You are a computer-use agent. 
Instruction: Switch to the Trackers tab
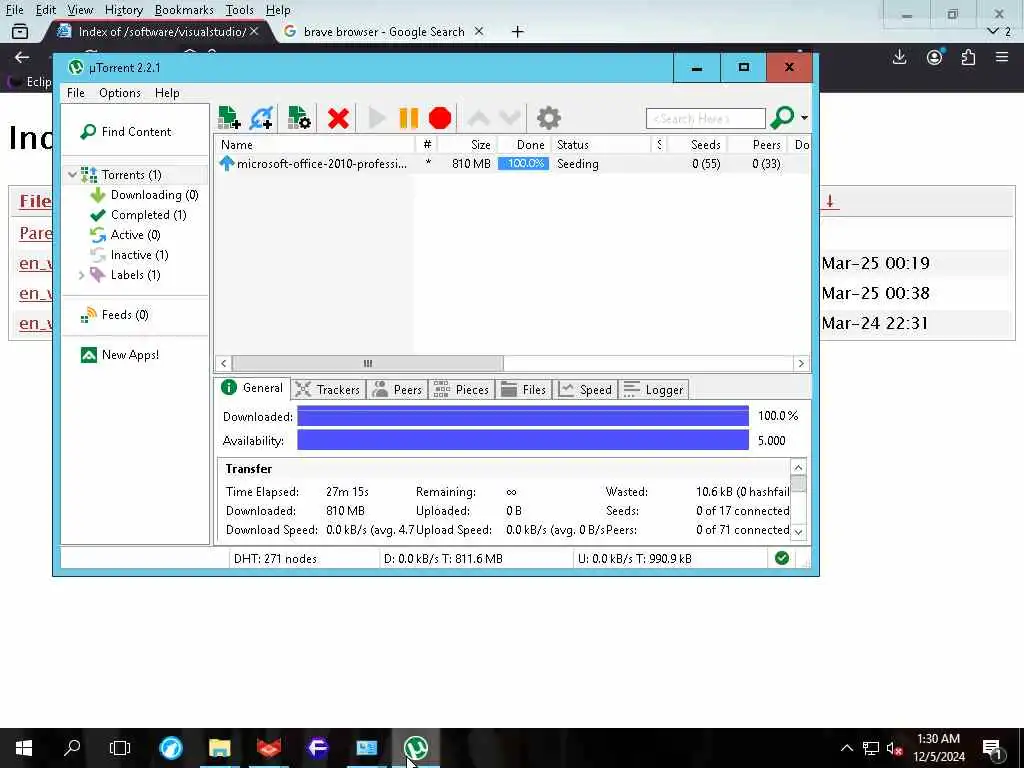tap(328, 390)
